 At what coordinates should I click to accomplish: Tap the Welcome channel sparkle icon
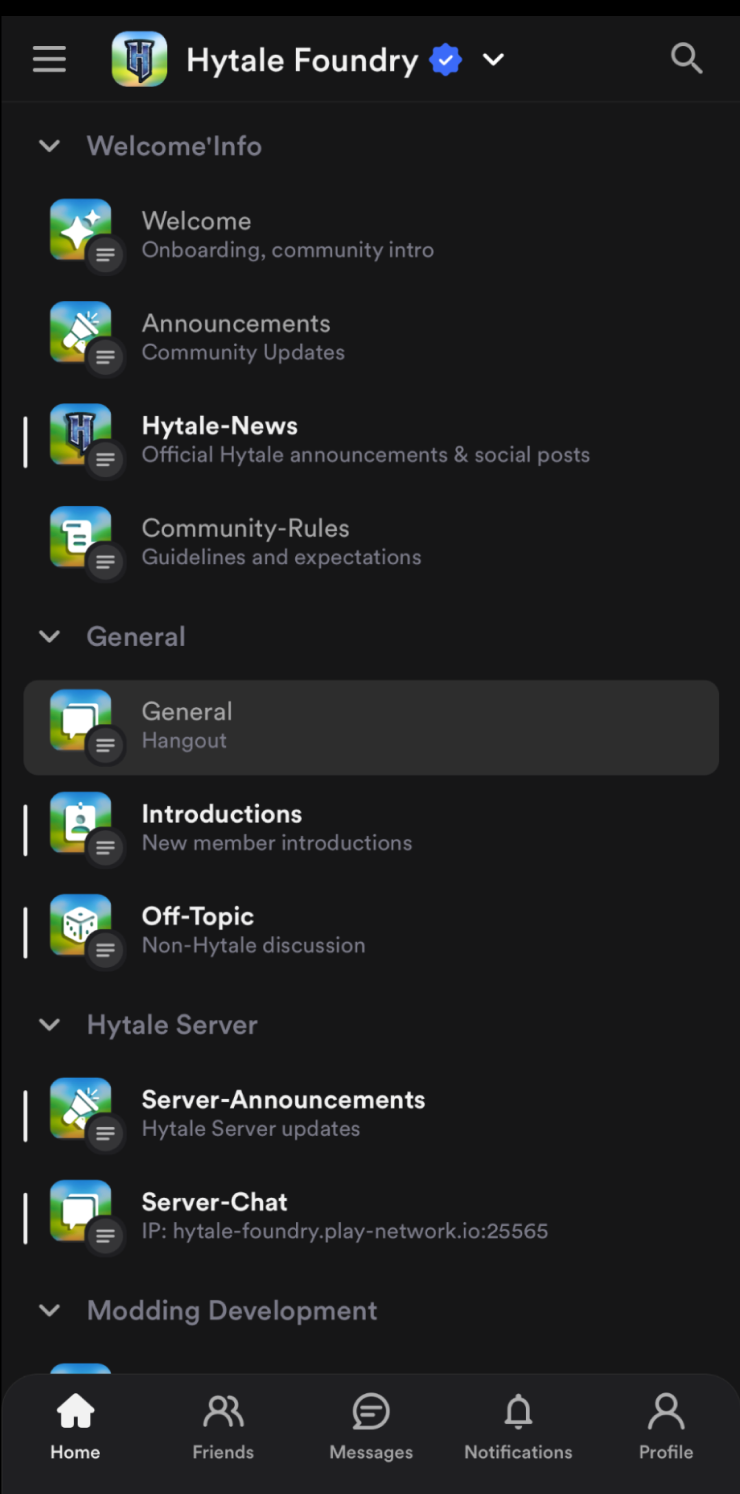coord(81,230)
